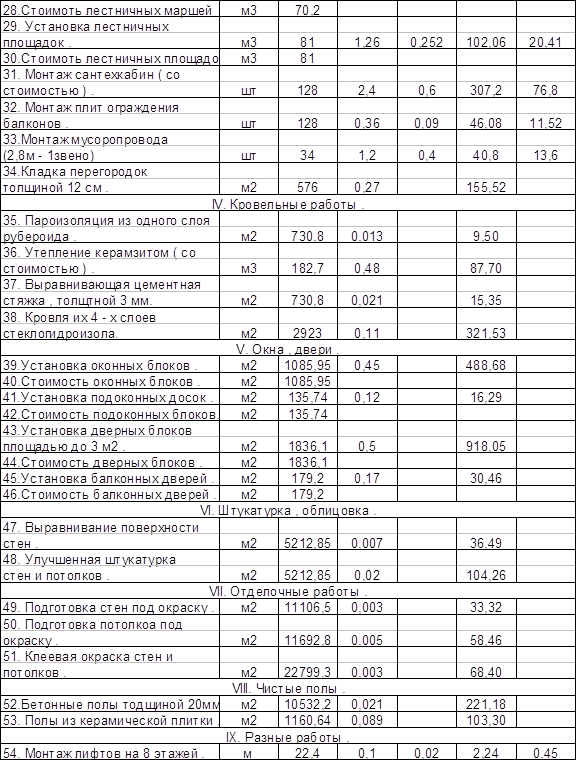Click the quantity 2923 for roofing row 38
The image size is (576, 760).
(x=307, y=333)
